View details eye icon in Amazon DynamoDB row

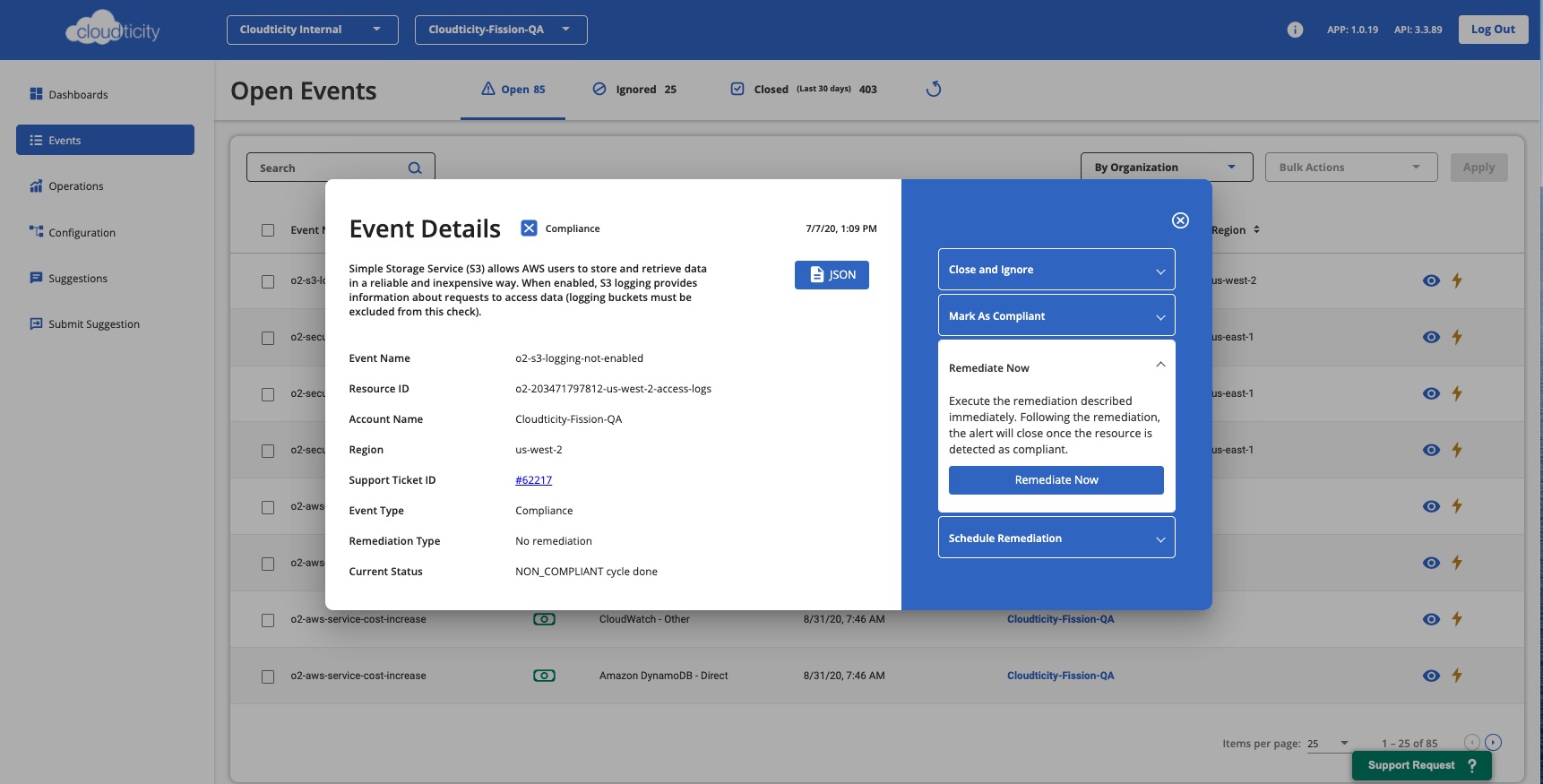point(1431,676)
